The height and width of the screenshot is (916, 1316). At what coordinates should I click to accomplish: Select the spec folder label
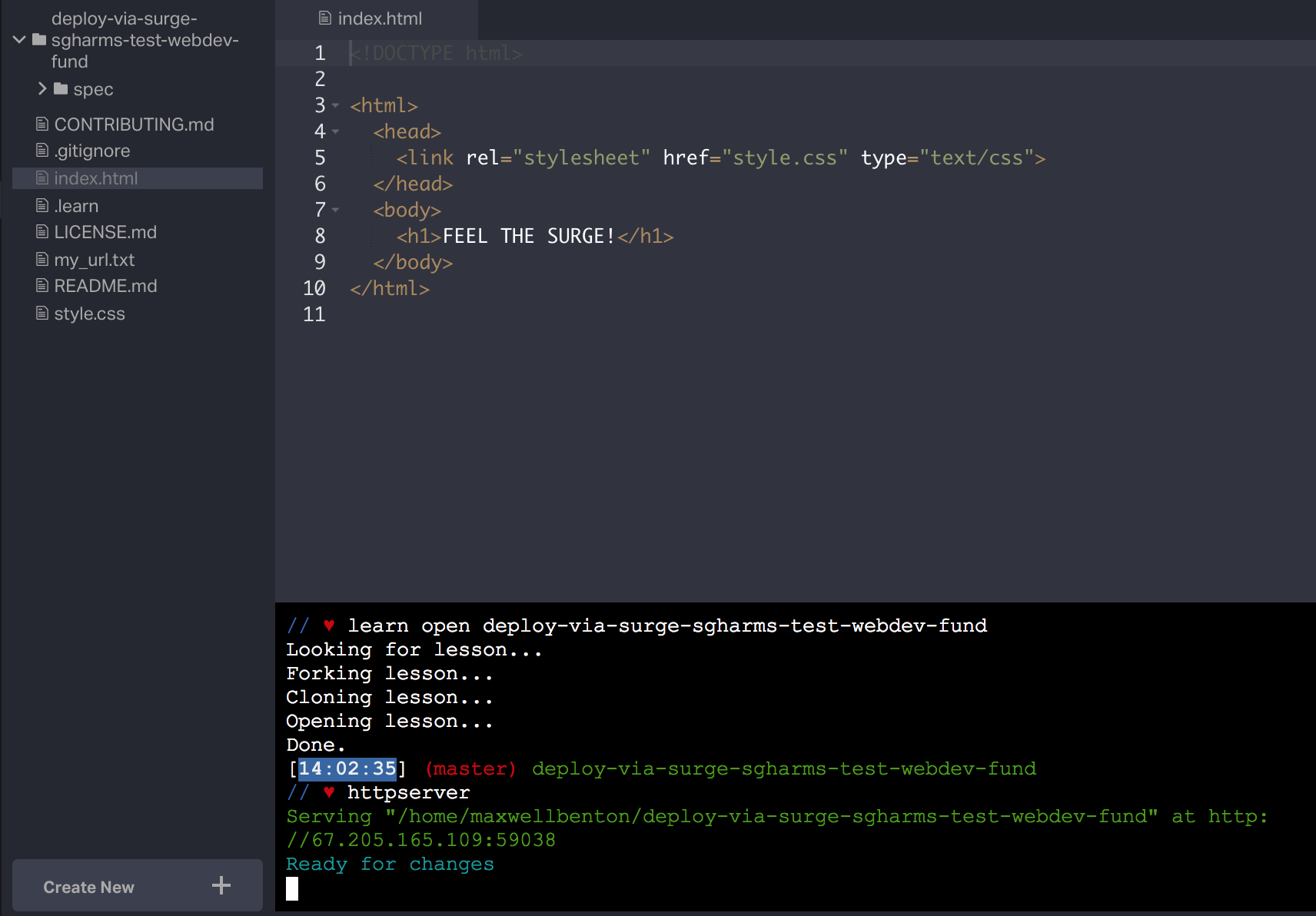point(93,90)
